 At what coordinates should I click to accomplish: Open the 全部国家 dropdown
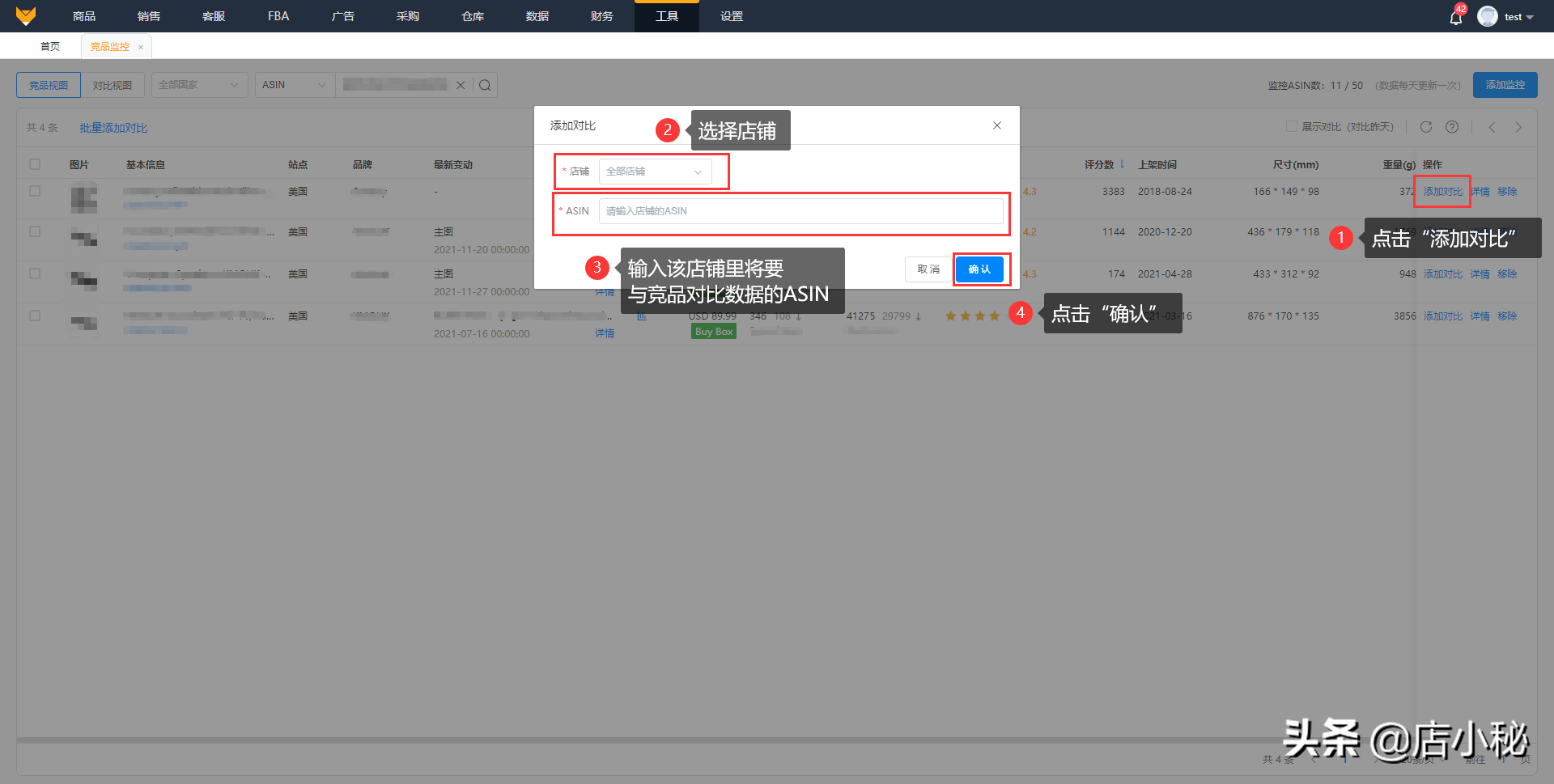(198, 84)
